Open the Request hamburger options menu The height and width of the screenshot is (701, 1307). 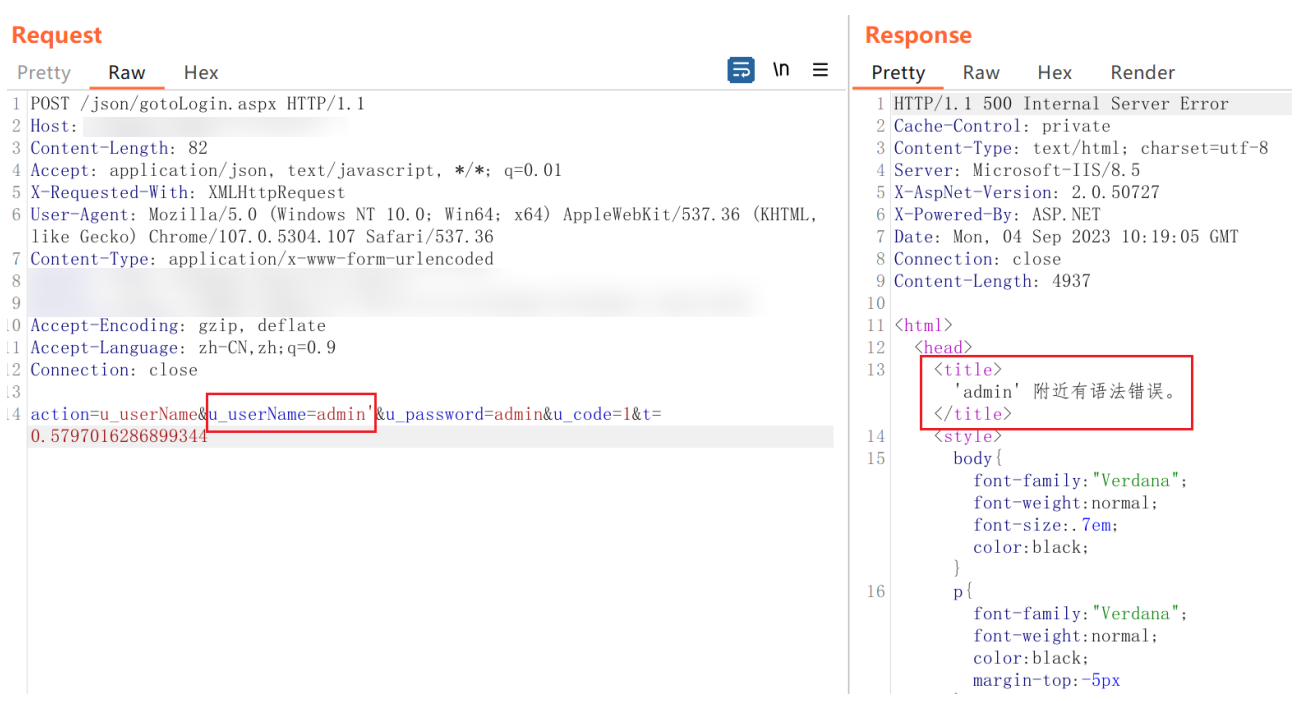[x=820, y=70]
